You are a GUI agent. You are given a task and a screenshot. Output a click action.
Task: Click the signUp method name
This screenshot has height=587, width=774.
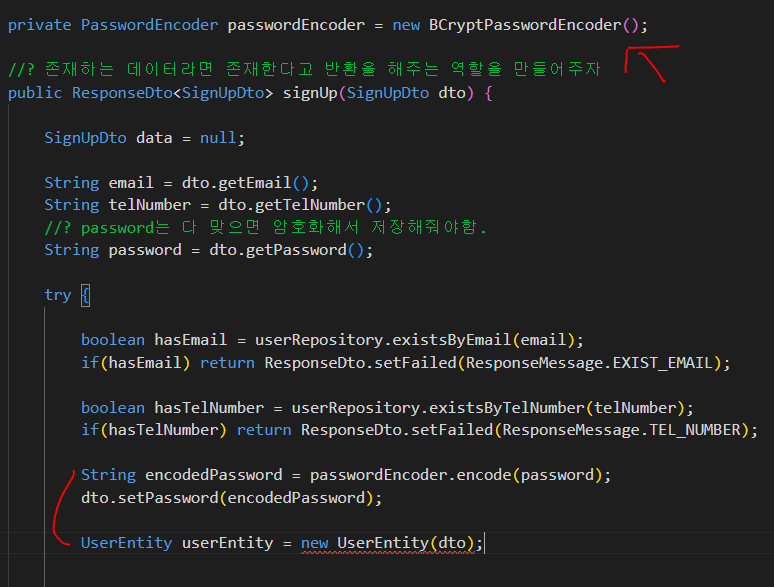[310, 93]
